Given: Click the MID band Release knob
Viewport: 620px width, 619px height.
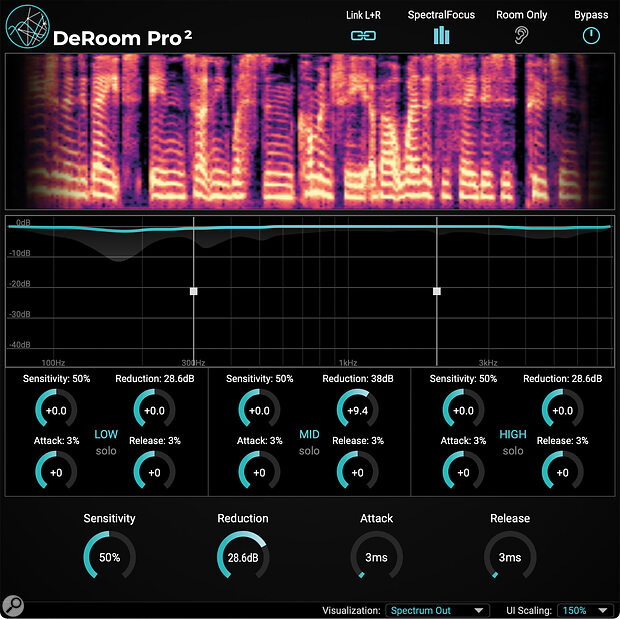Looking at the screenshot, I should [357, 472].
